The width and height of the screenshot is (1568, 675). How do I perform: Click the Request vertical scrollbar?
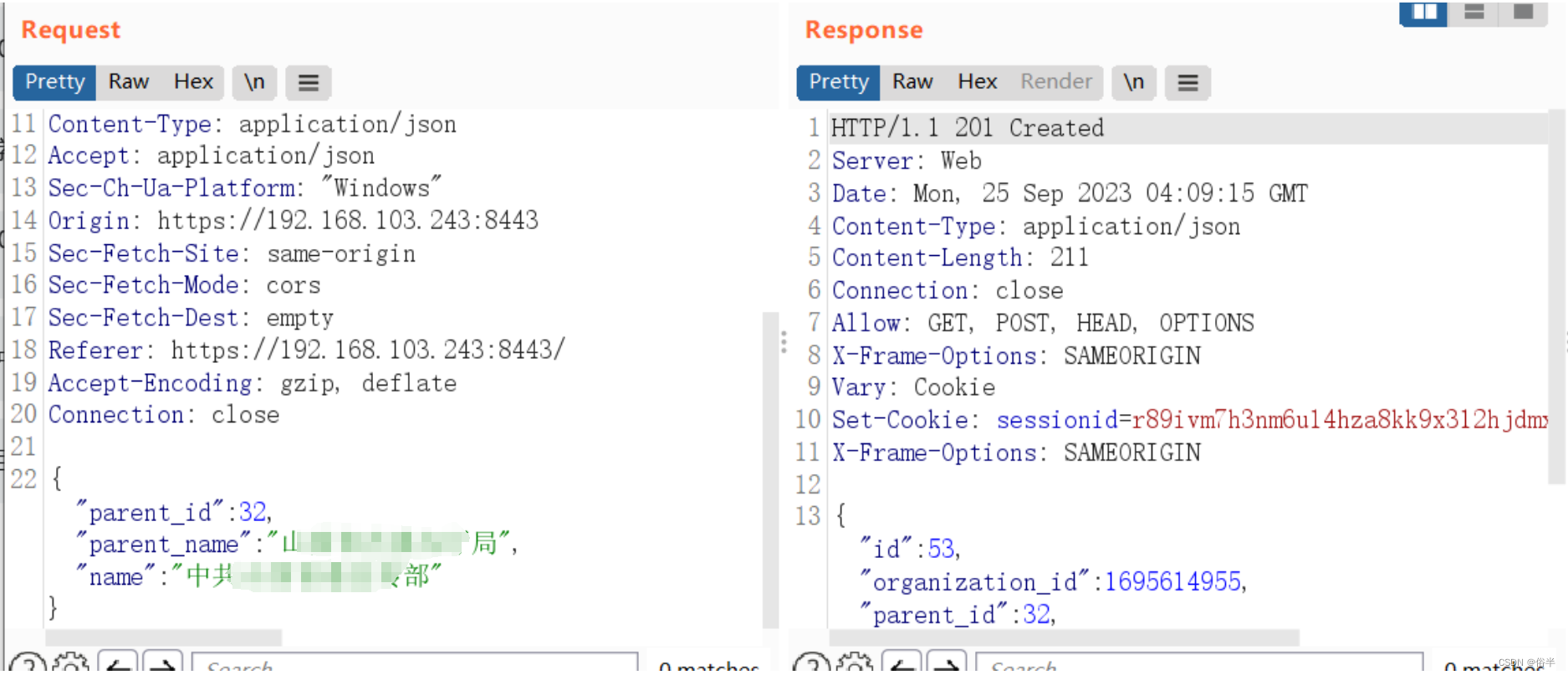tap(770, 470)
